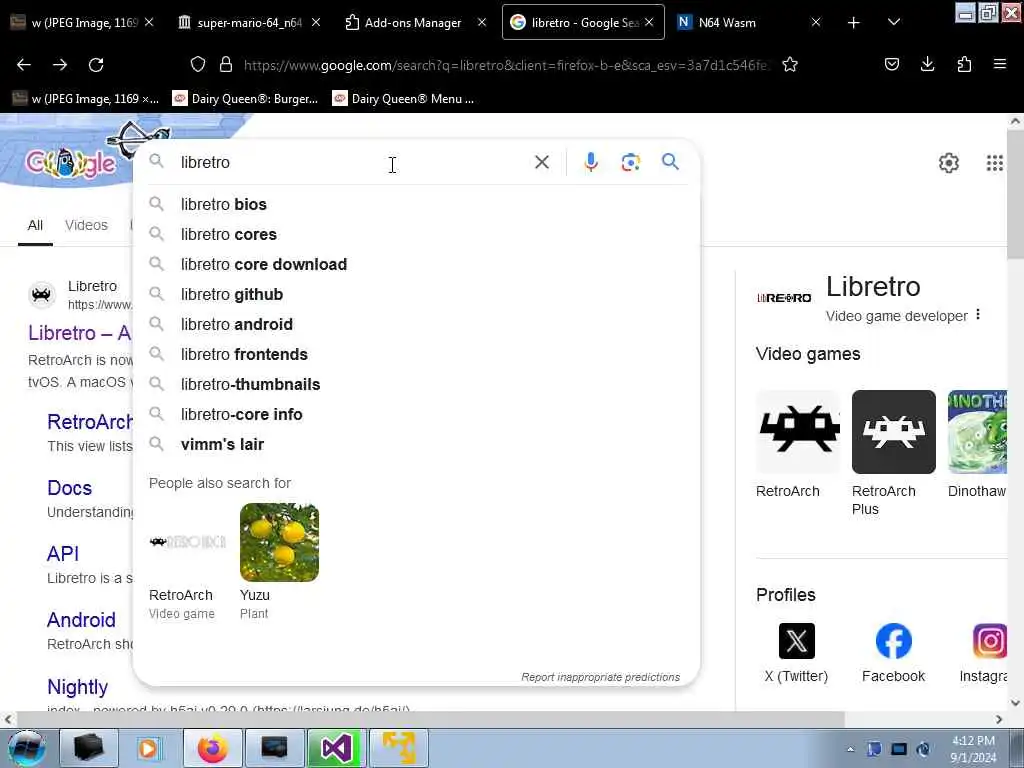Click inside the libretro search field
1024x768 pixels.
point(353,162)
